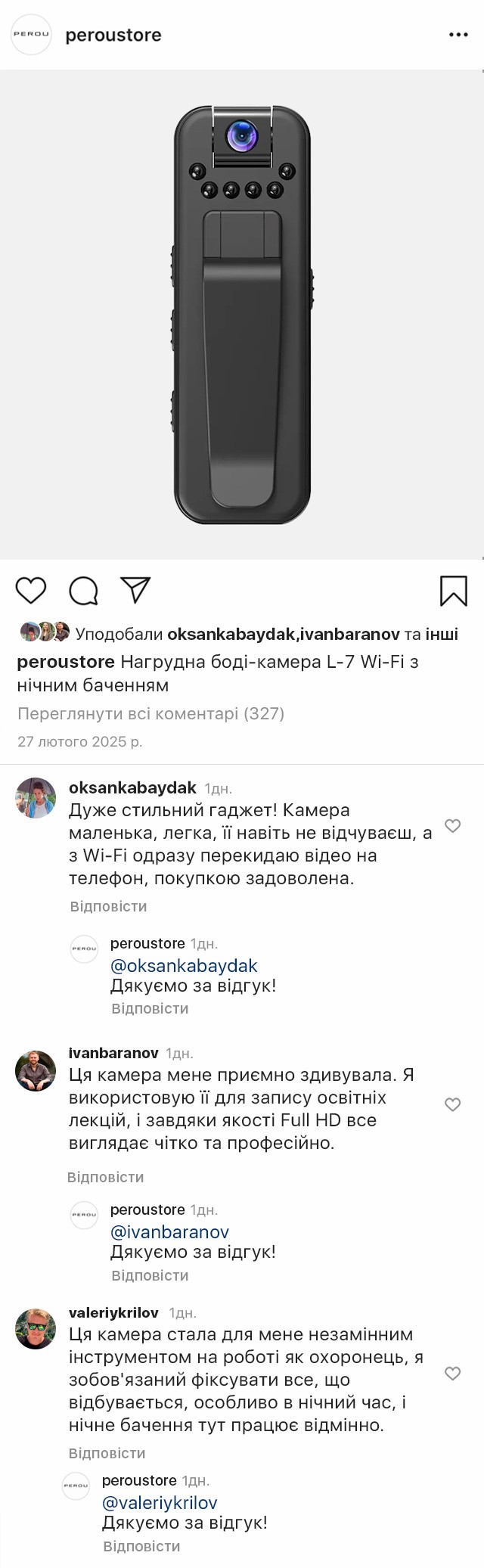
Task: Open the @oksankabaydak mention link
Action: pos(184,966)
